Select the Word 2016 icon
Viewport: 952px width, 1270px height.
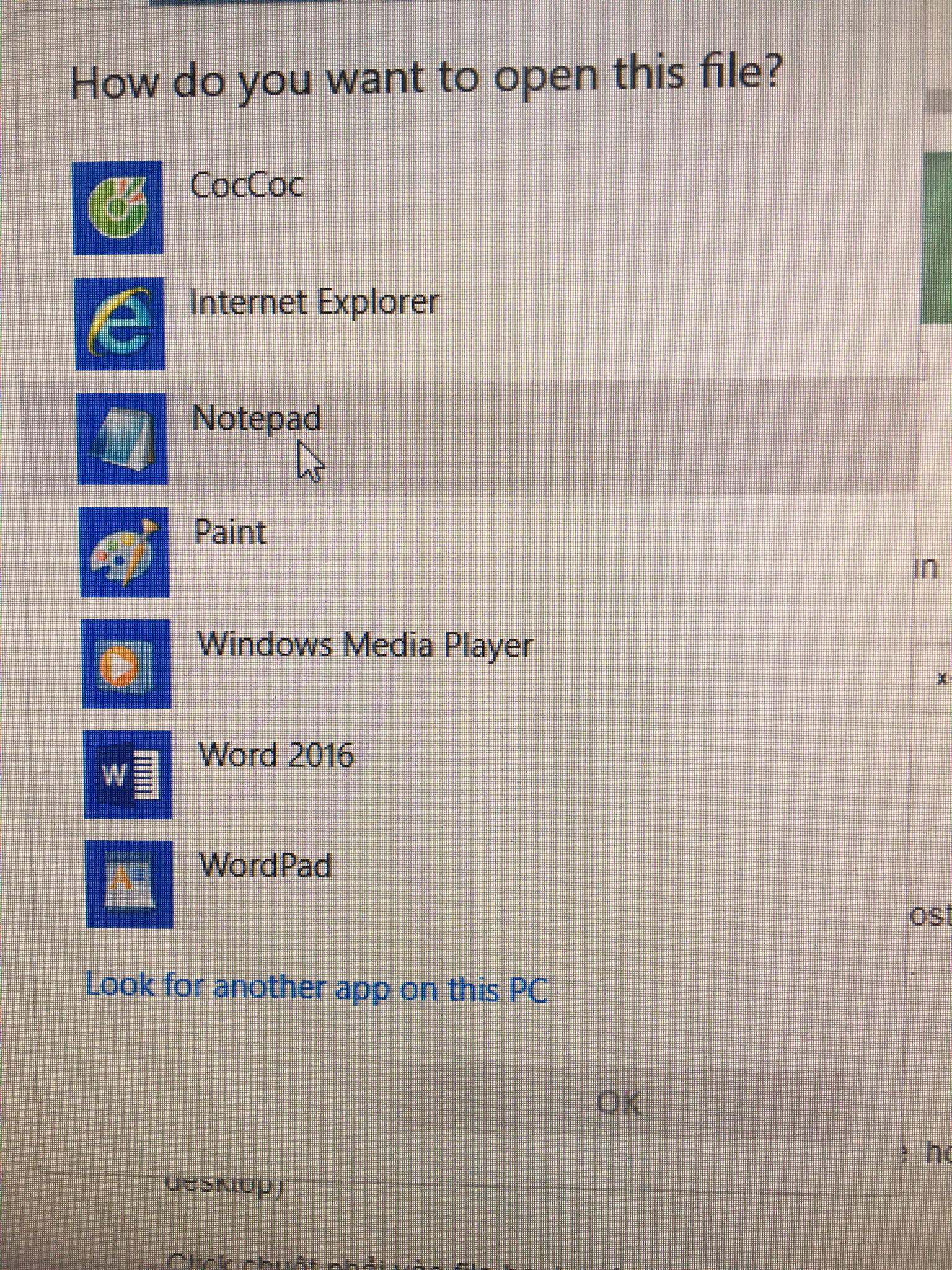128,775
